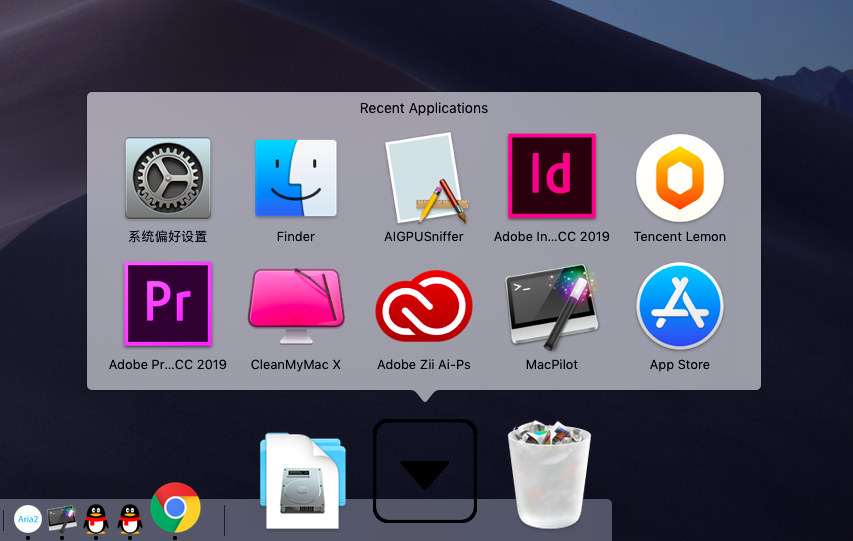The height and width of the screenshot is (541, 853).
Task: Open the hard disk folder stack in Dock
Action: pyautogui.click(x=302, y=480)
